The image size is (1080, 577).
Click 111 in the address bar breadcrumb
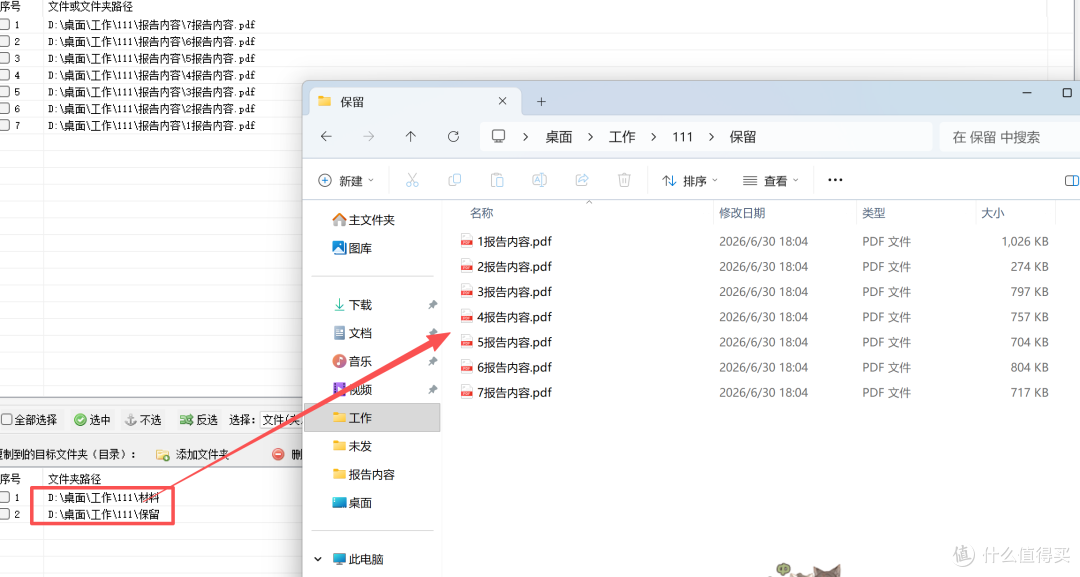pos(683,137)
